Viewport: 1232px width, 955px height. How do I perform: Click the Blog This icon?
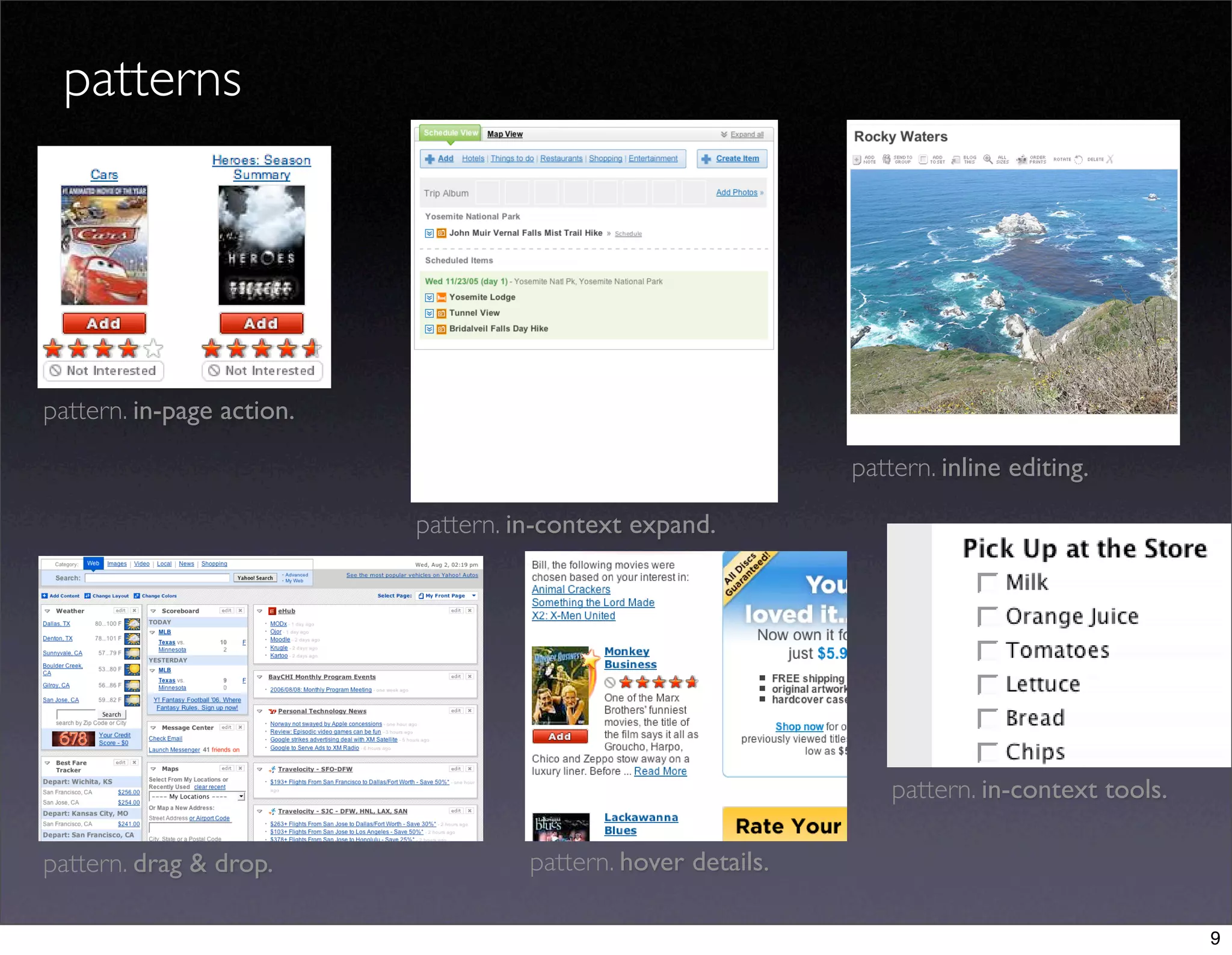956,159
